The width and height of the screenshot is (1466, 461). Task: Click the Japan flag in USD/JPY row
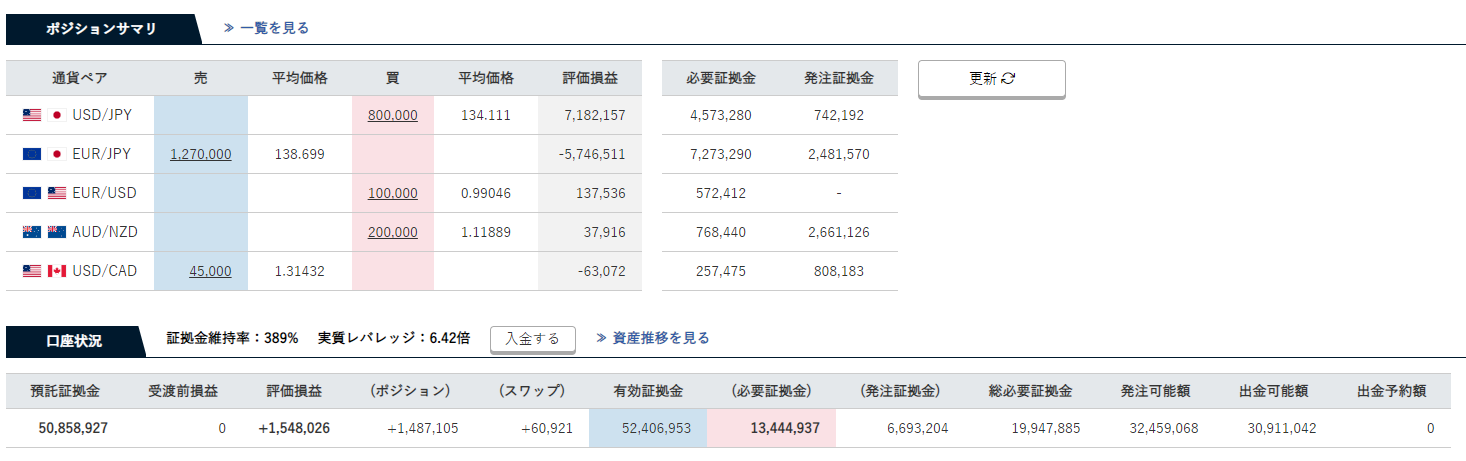57,116
